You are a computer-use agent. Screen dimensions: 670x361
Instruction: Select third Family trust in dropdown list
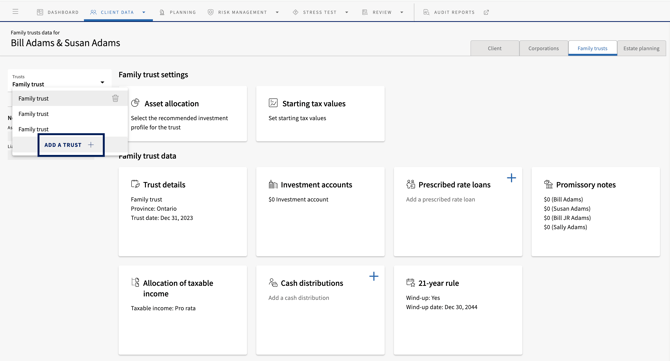[70, 129]
